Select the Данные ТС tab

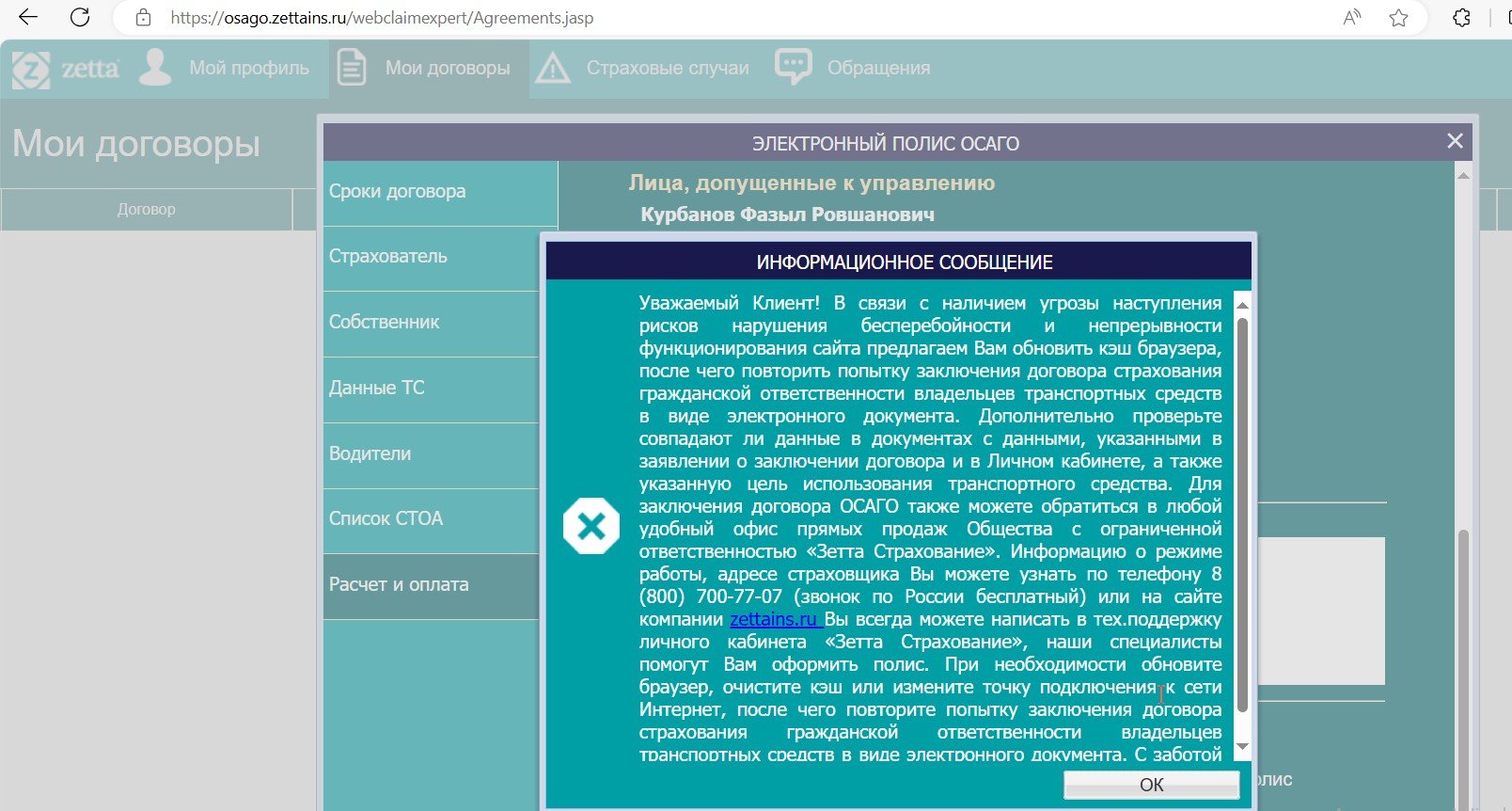(x=432, y=390)
